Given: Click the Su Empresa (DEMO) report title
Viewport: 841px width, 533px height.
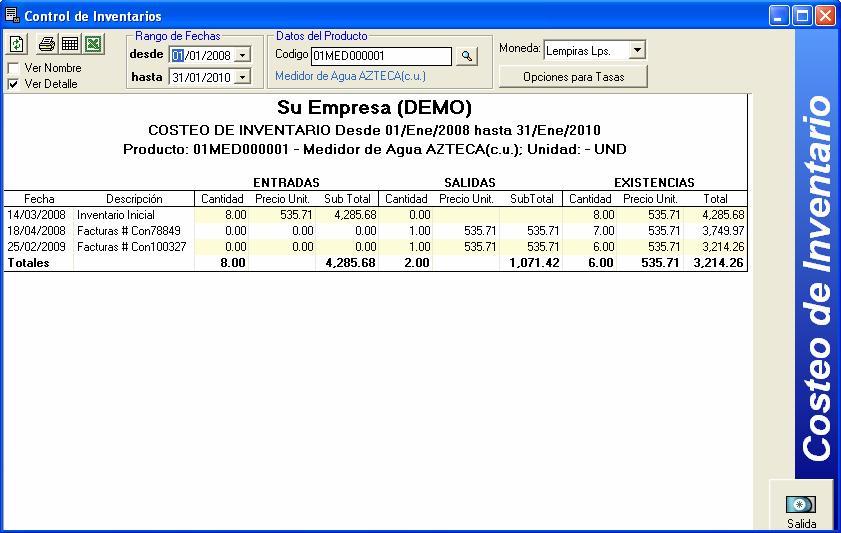Looking at the screenshot, I should [374, 107].
